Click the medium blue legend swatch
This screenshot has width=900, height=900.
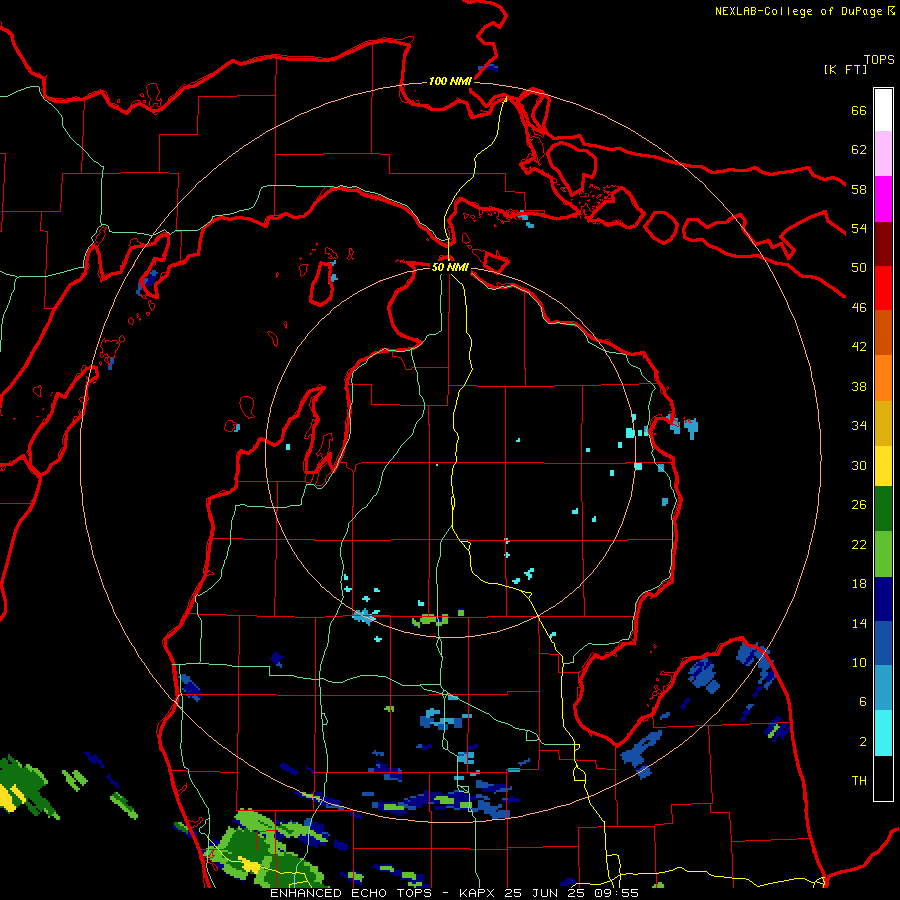click(x=883, y=643)
